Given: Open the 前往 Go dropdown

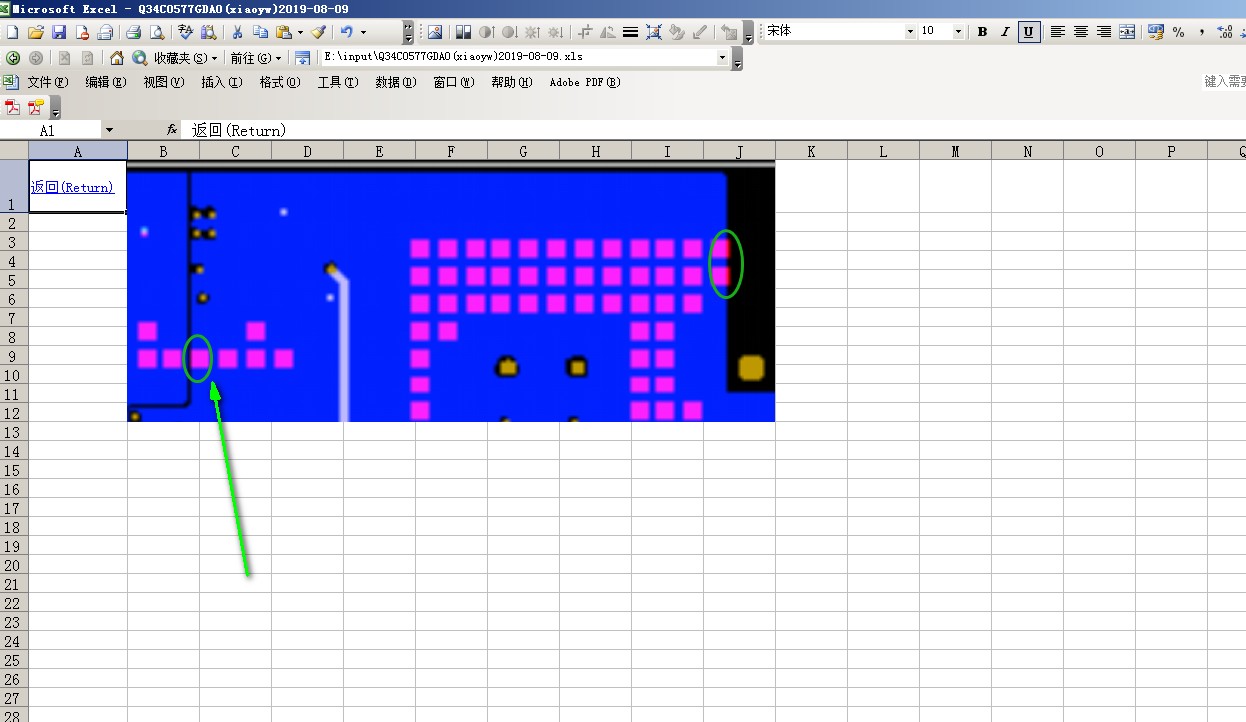Looking at the screenshot, I should (256, 58).
